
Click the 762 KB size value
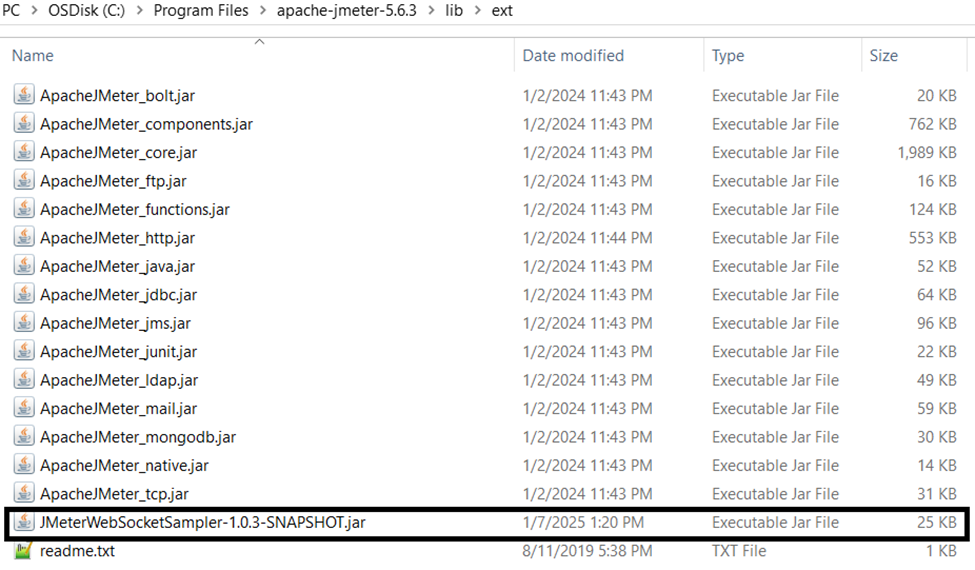pos(932,124)
